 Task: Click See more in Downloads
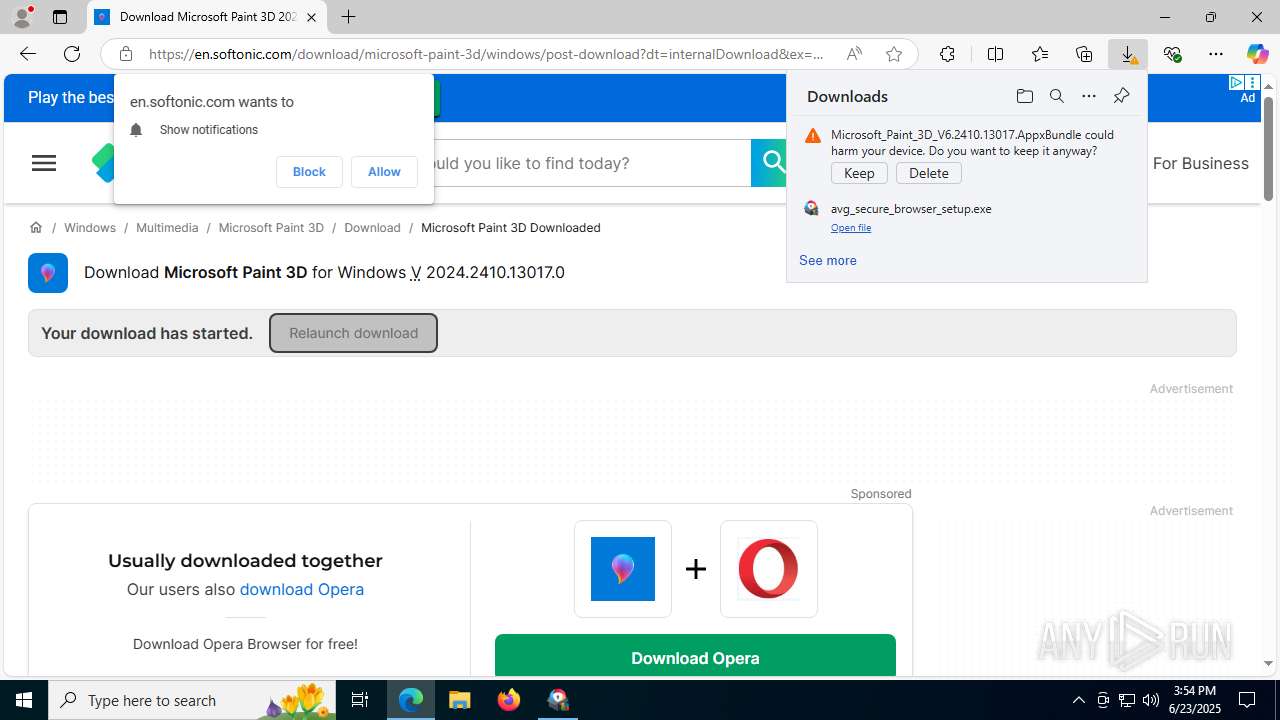828,260
